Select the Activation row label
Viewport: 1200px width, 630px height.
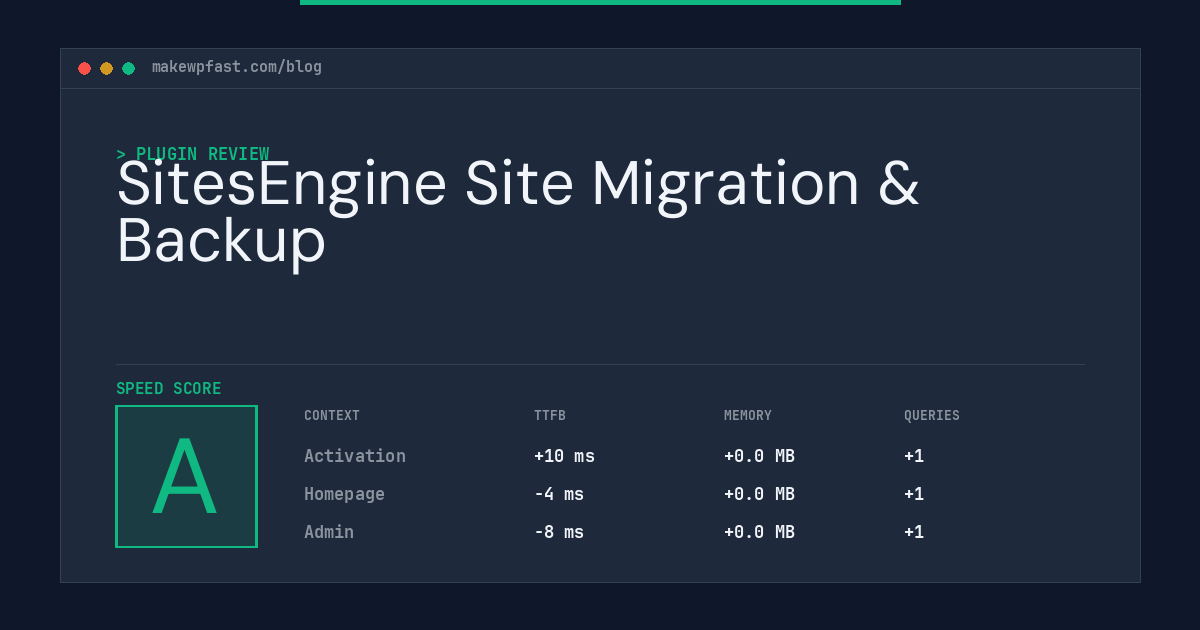coord(355,456)
